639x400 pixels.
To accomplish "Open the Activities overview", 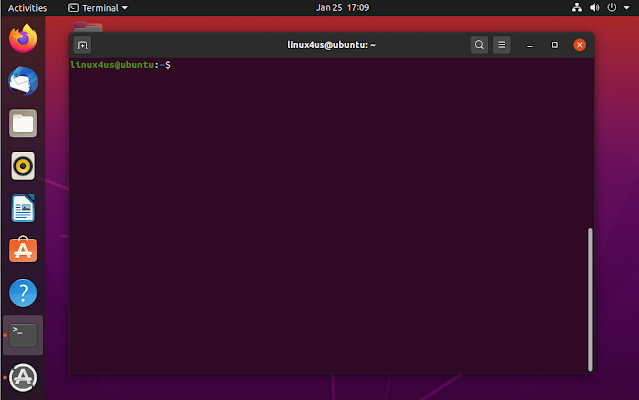I will [x=27, y=8].
